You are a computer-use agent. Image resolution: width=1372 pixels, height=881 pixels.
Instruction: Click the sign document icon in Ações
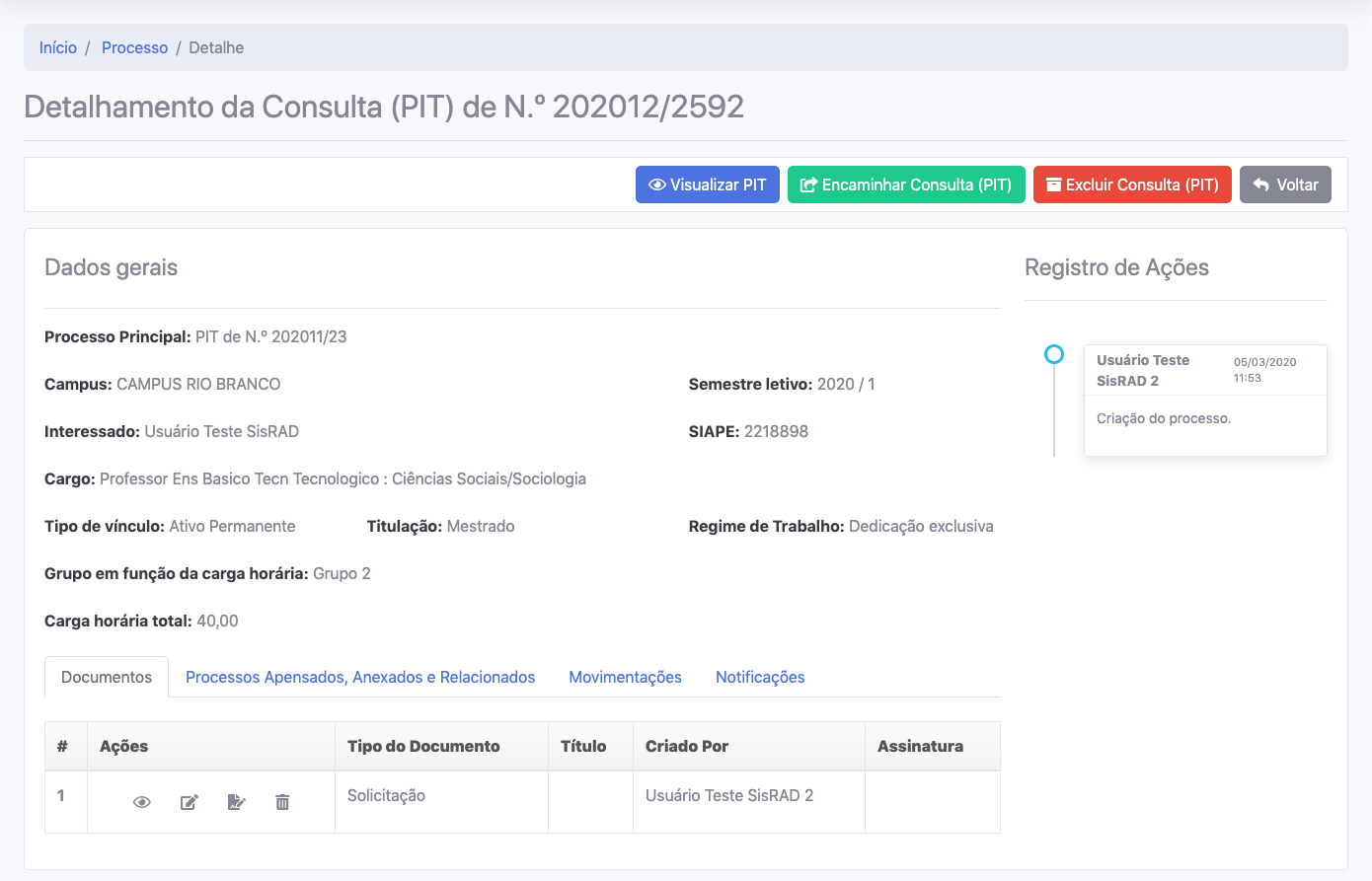point(236,802)
